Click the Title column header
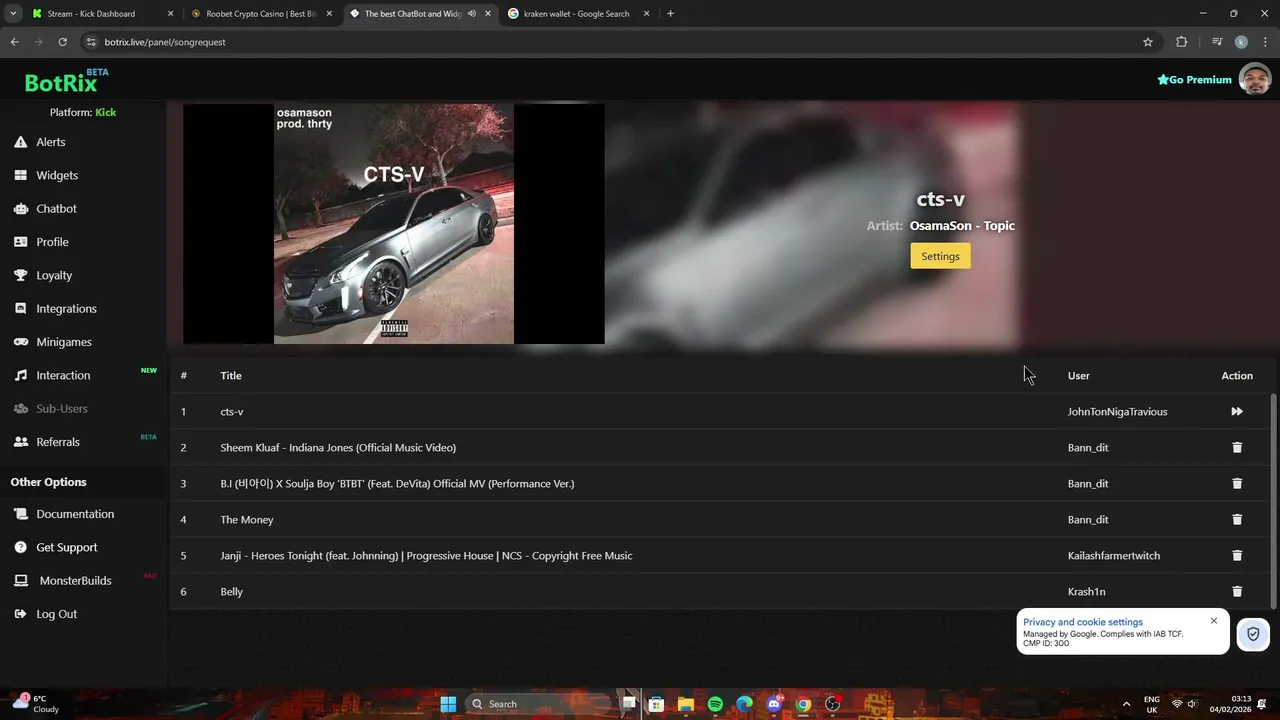This screenshot has height=720, width=1280. click(x=231, y=376)
